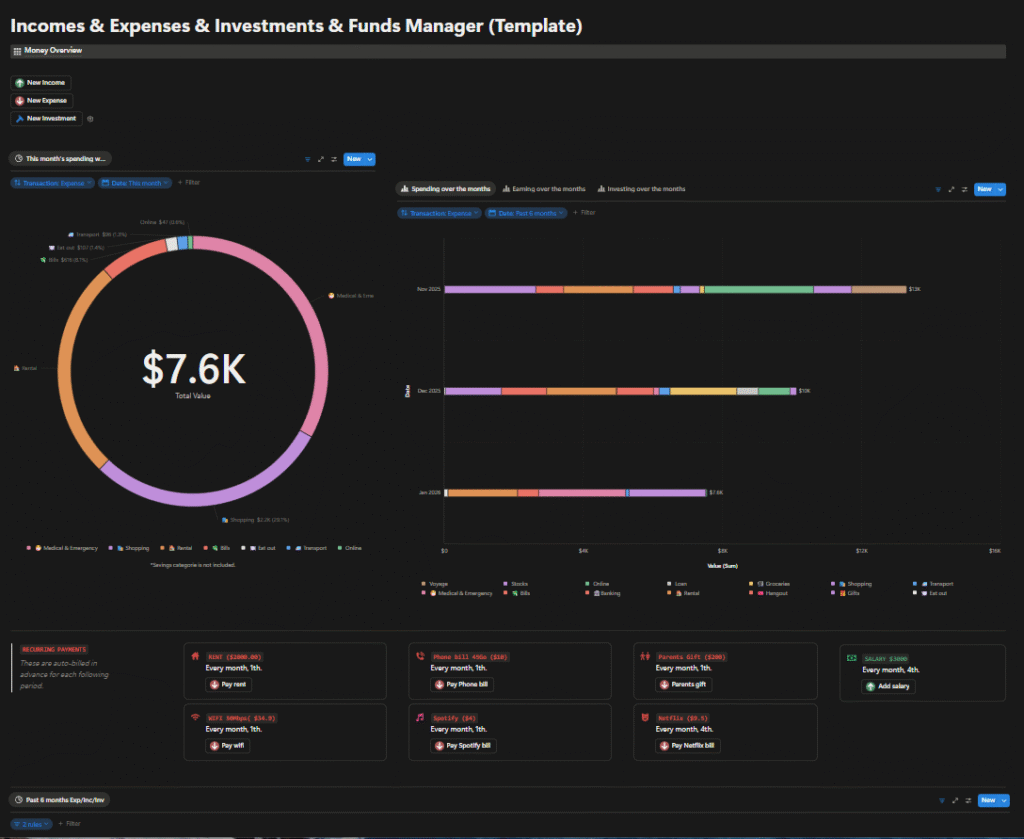Expand the donut chart to full view

point(320,159)
